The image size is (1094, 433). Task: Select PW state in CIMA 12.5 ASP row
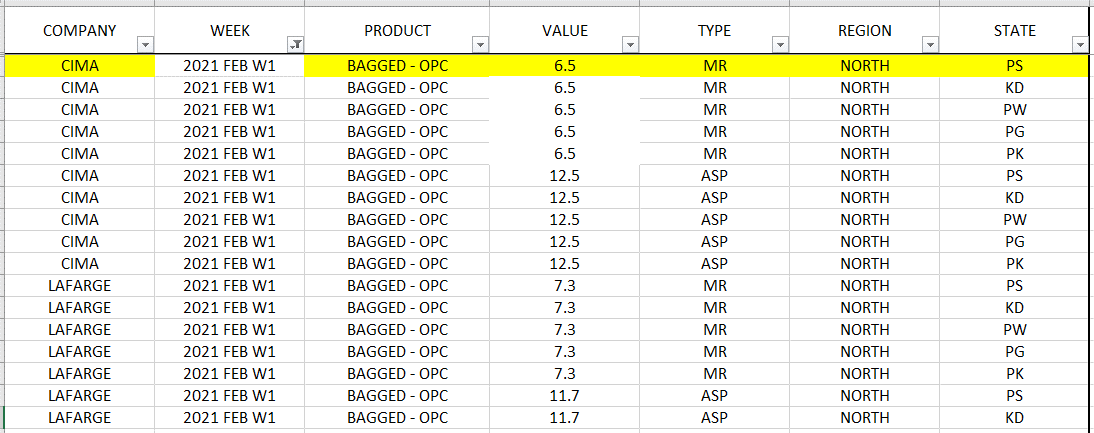click(1014, 220)
